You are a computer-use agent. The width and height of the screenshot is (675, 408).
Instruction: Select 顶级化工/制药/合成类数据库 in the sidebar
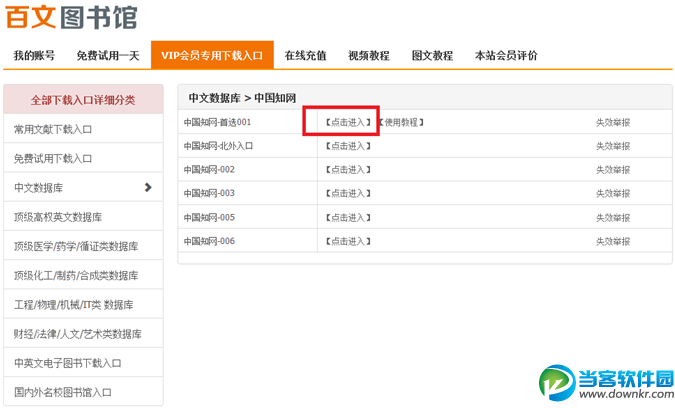tap(83, 275)
